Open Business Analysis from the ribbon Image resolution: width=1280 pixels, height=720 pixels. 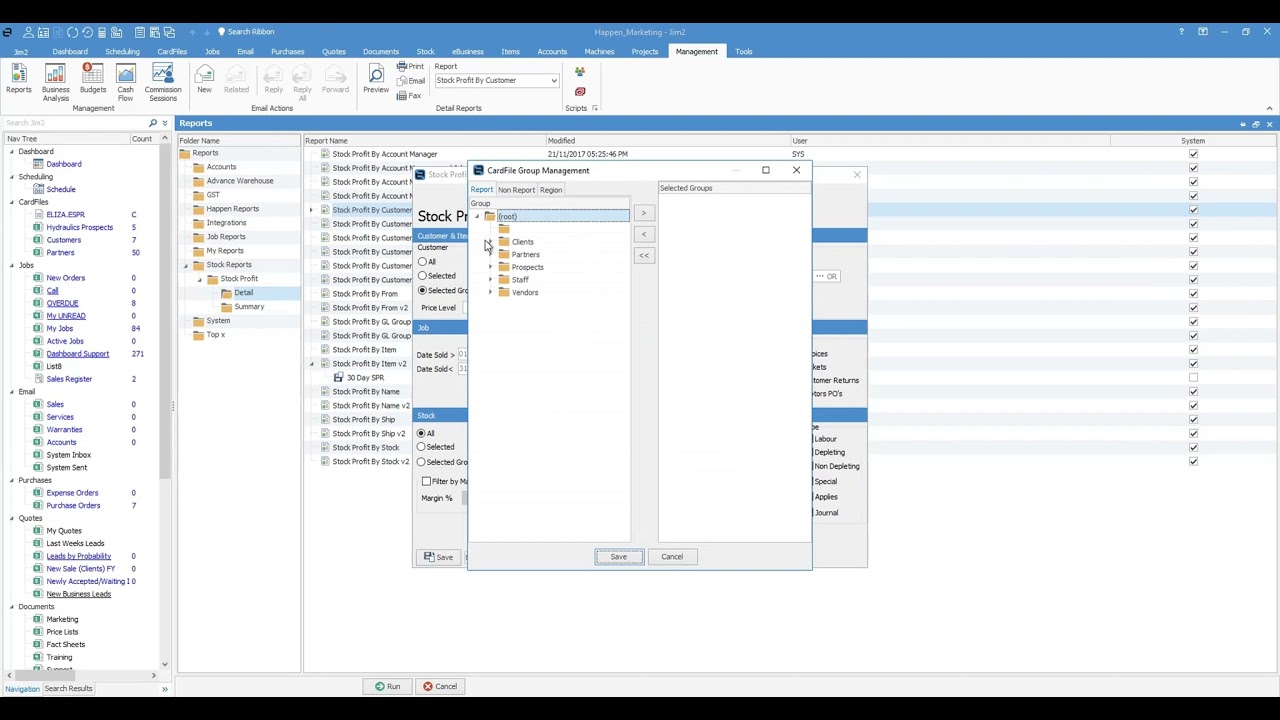coord(56,82)
